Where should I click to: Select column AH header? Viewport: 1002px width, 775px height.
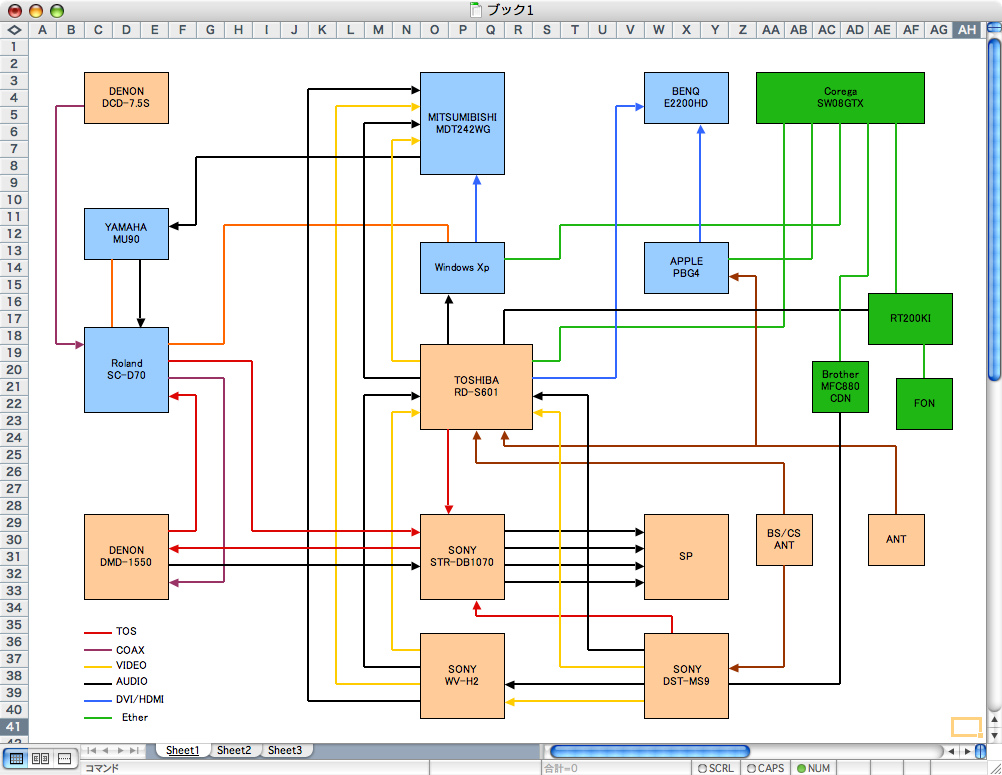(x=967, y=30)
